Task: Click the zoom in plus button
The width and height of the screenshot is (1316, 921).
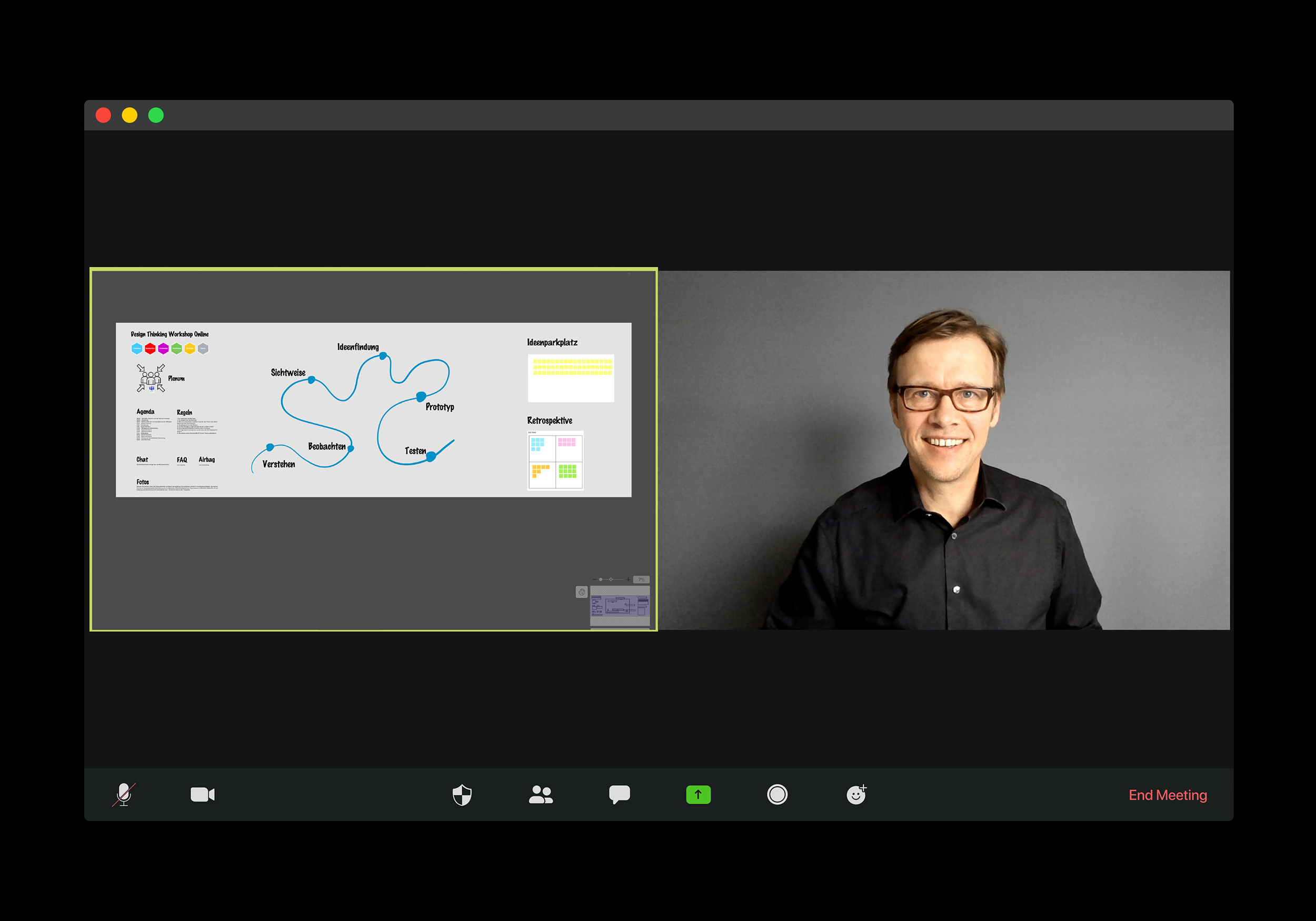Action: (x=628, y=579)
